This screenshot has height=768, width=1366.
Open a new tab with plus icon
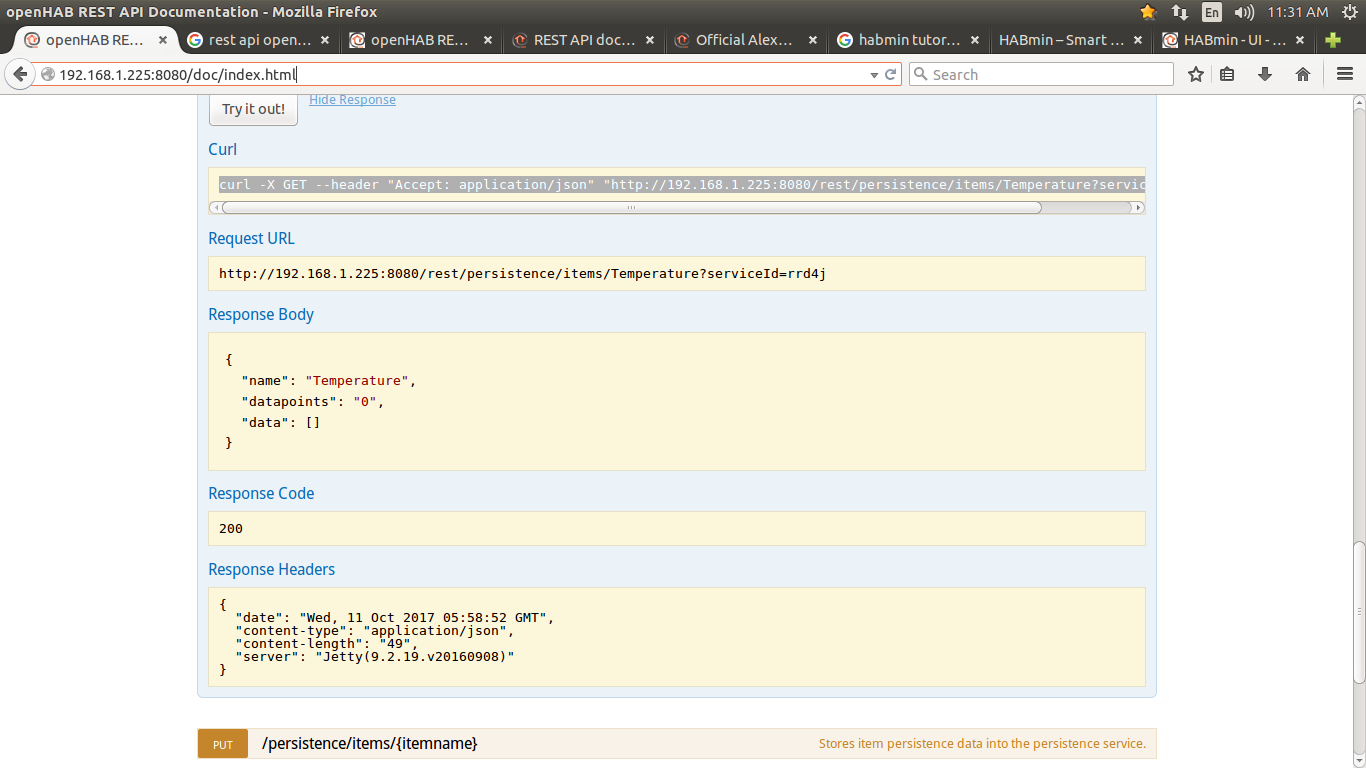pos(1332,41)
